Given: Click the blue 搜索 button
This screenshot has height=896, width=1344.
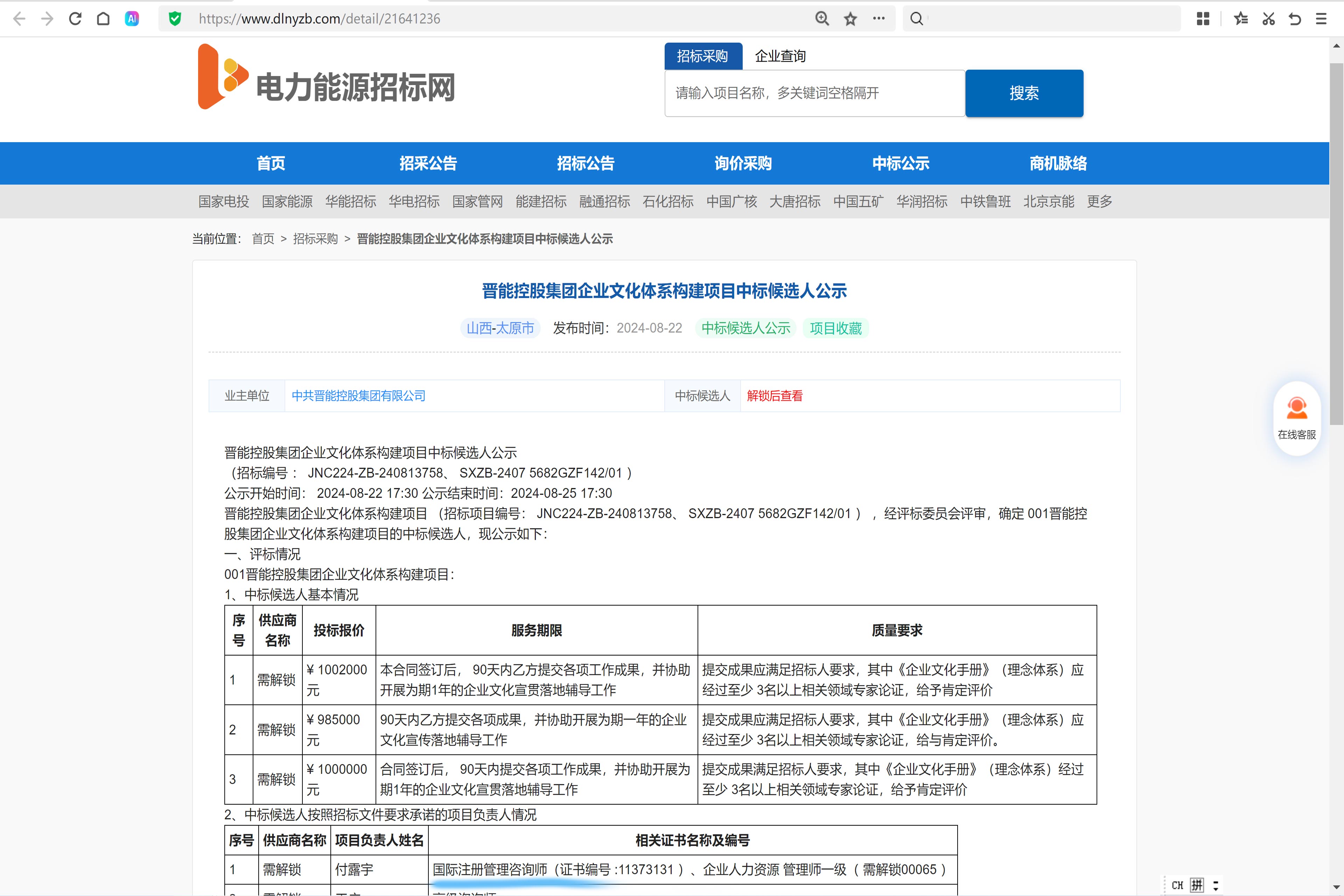Looking at the screenshot, I should coord(1024,93).
